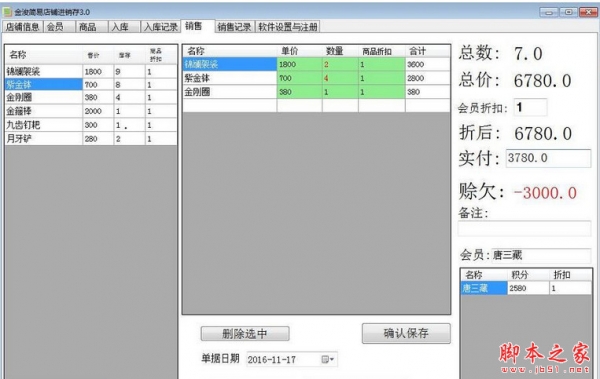Click the 会员 name field 唐三藏
The width and height of the screenshot is (600, 379).
(541, 255)
